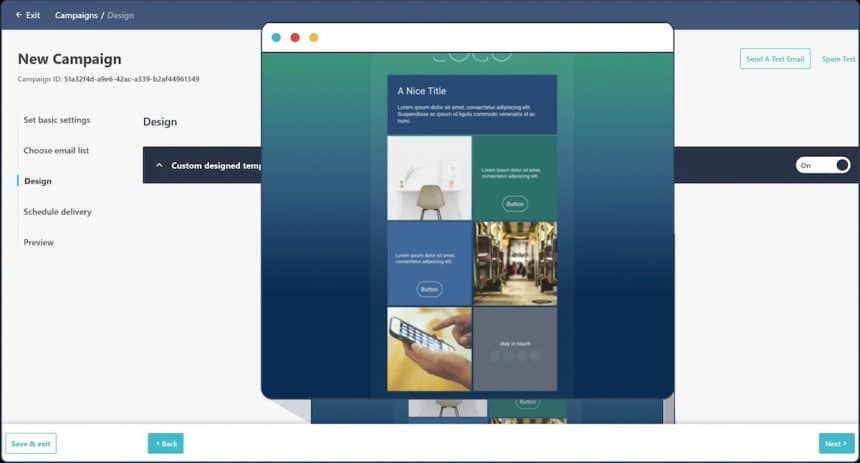Click the red dot in preview window

coord(295,38)
